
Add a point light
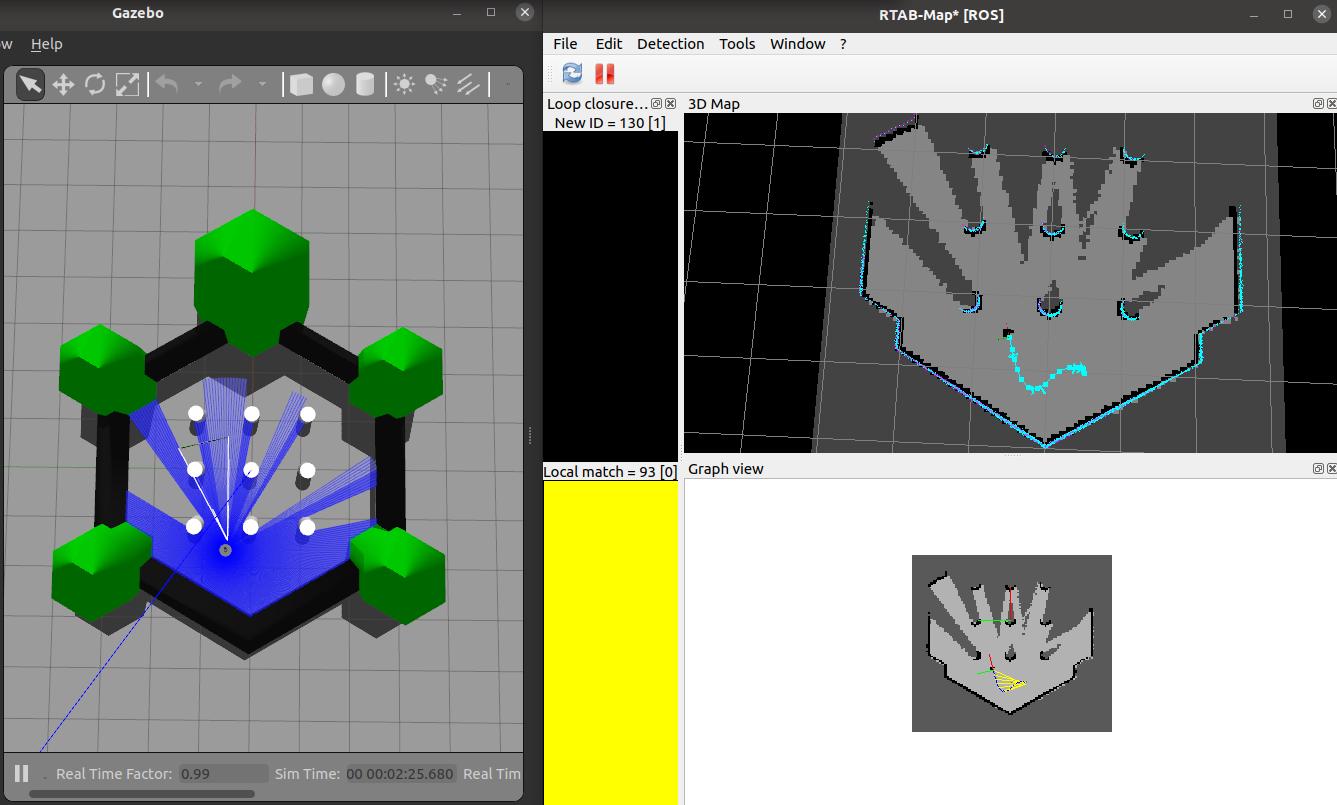click(404, 85)
